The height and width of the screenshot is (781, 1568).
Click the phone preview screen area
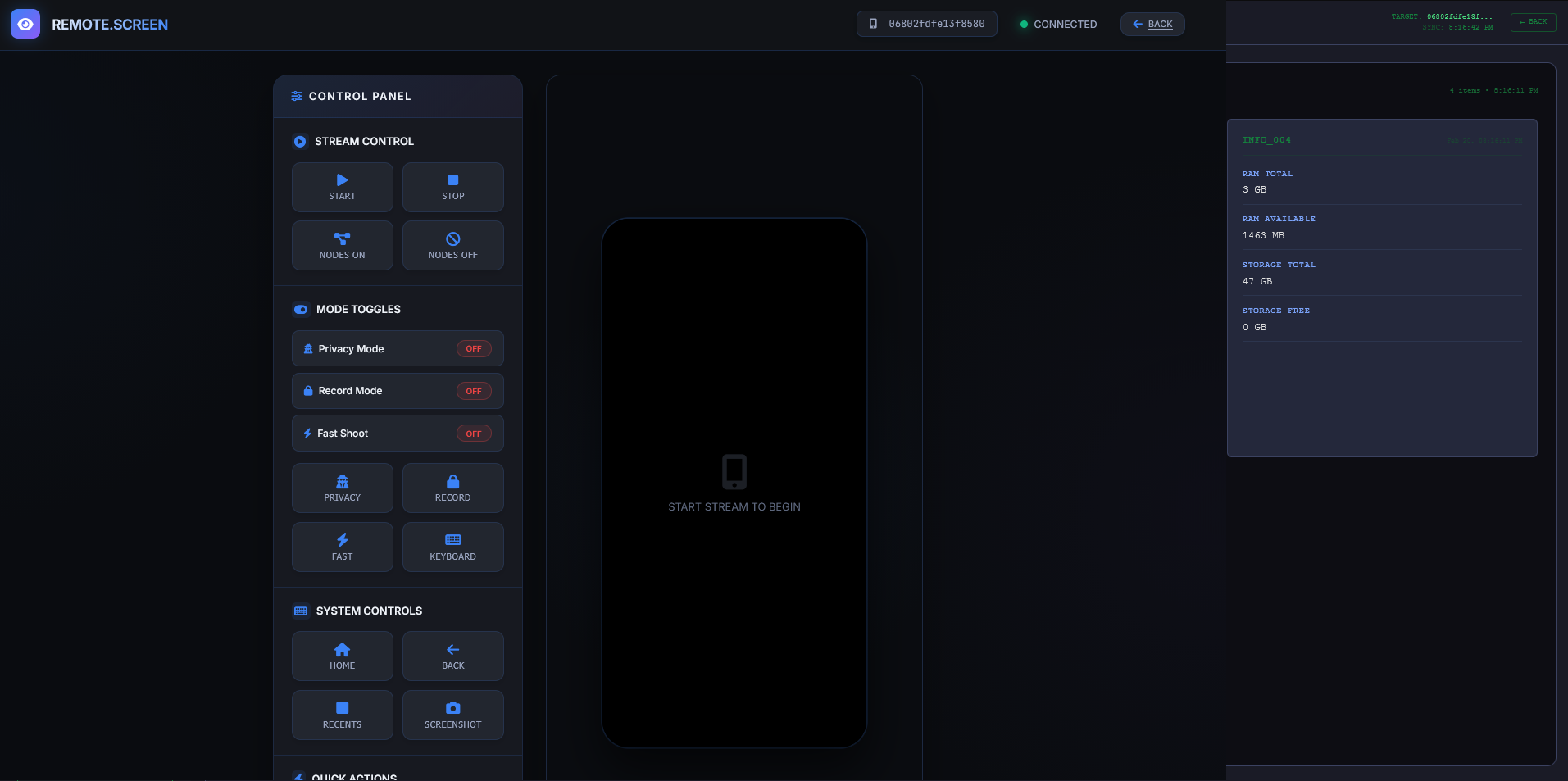pos(734,483)
